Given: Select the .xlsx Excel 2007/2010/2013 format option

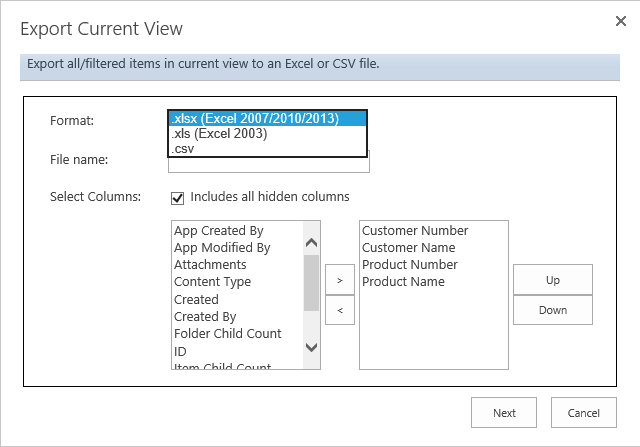Looking at the screenshot, I should coord(267,119).
